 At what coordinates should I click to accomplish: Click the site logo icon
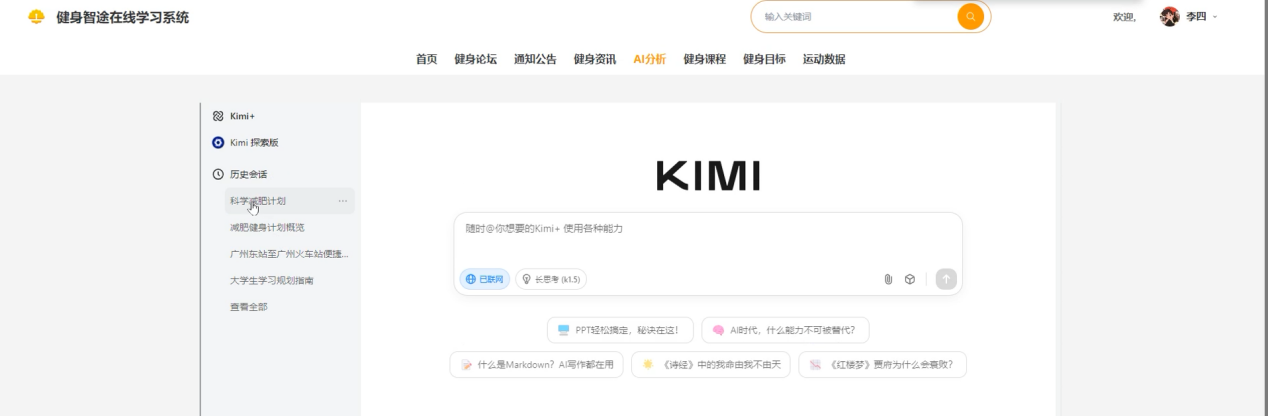coord(36,17)
